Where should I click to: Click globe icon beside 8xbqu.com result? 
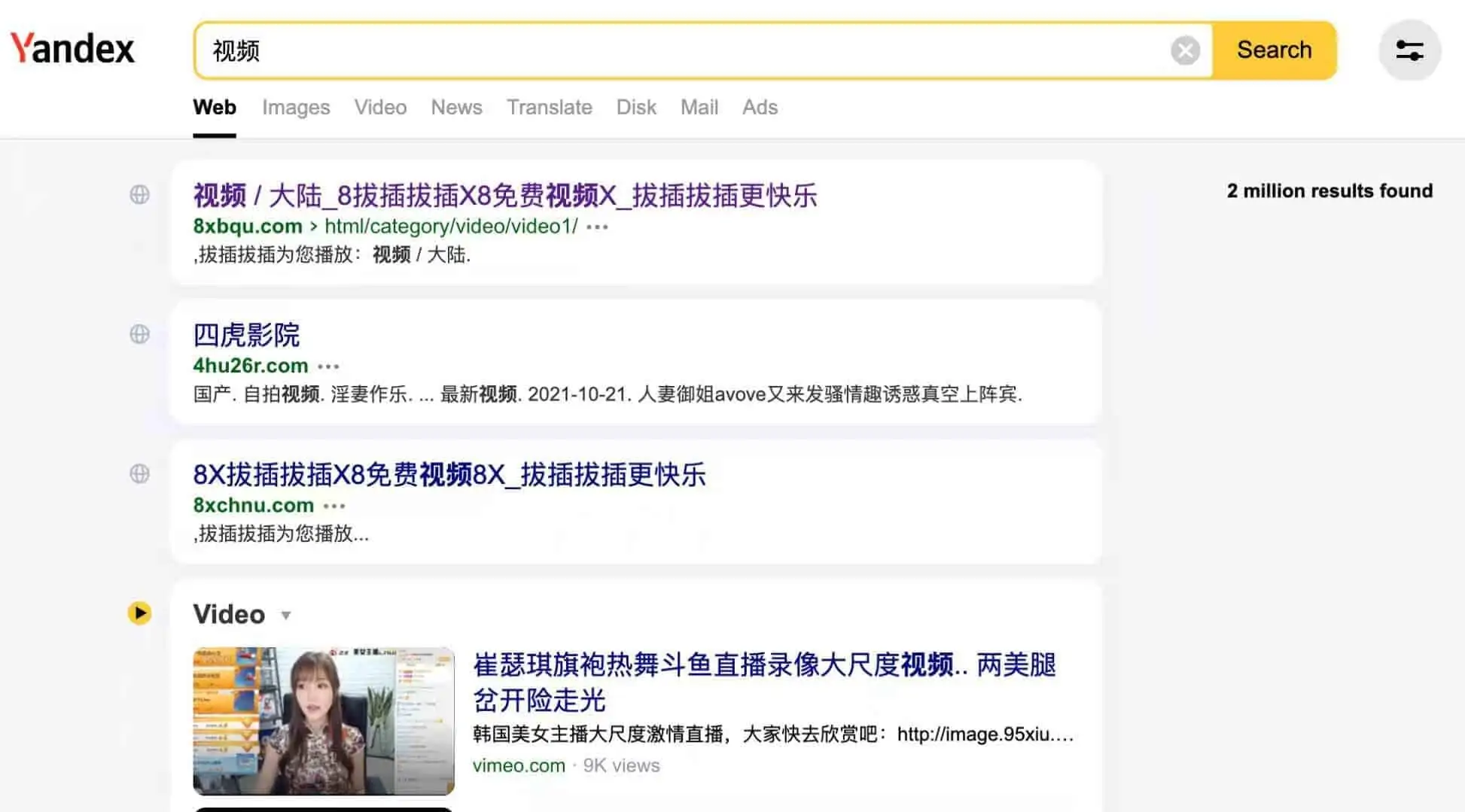[139, 195]
